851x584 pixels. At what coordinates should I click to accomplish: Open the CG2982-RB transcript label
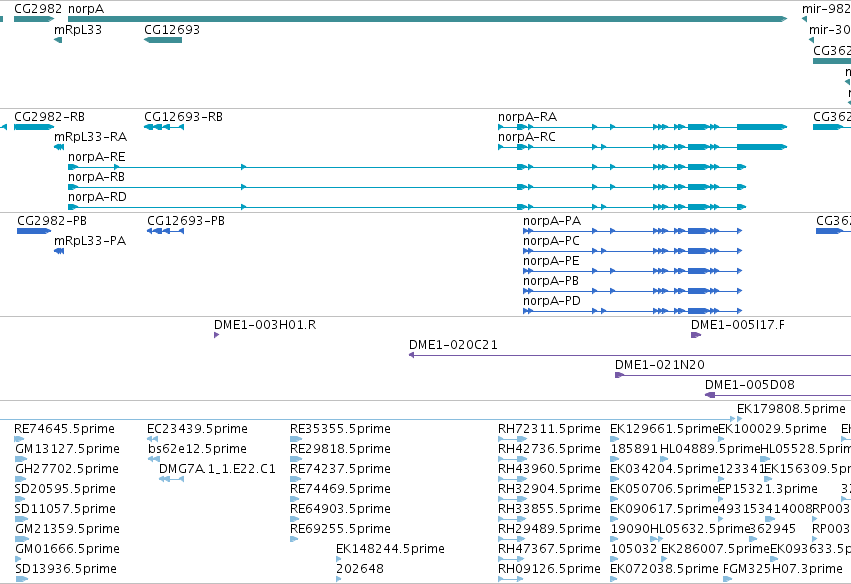[49, 117]
